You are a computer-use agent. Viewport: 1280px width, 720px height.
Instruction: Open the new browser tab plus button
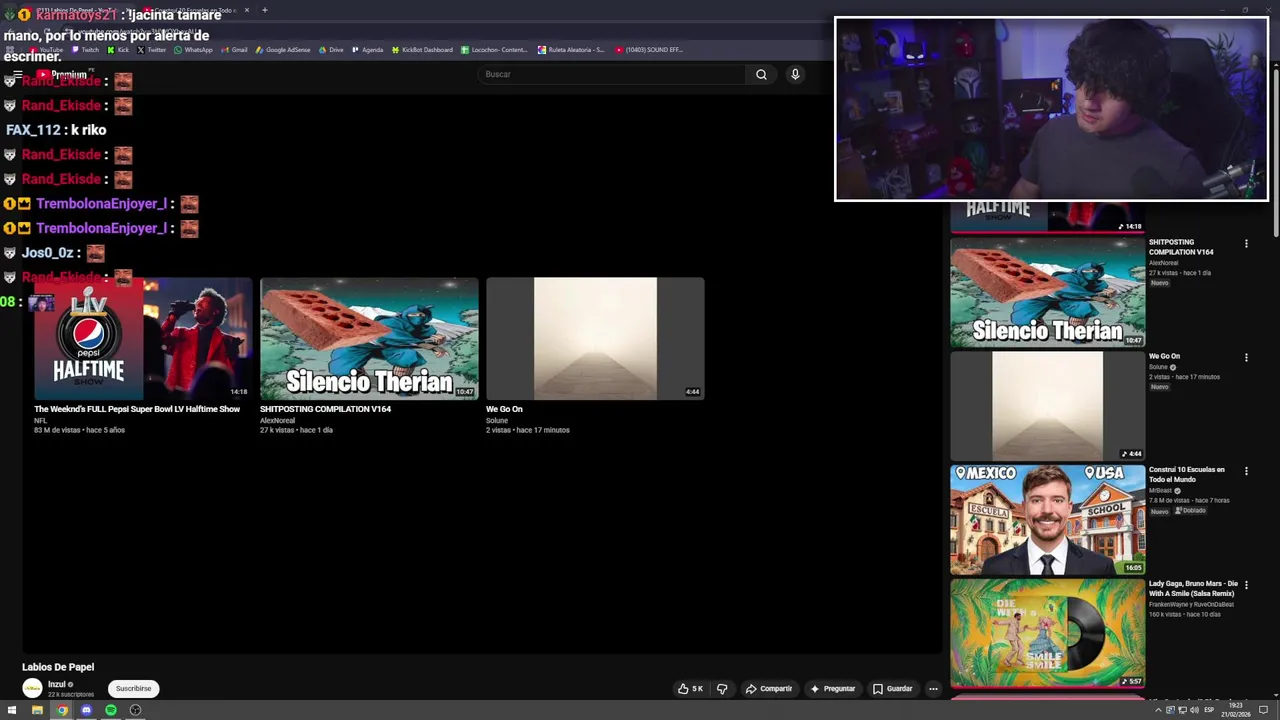pos(264,10)
